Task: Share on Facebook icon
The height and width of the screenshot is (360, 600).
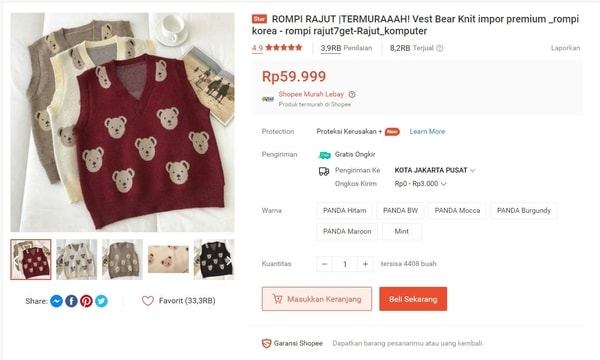Action: [x=71, y=301]
